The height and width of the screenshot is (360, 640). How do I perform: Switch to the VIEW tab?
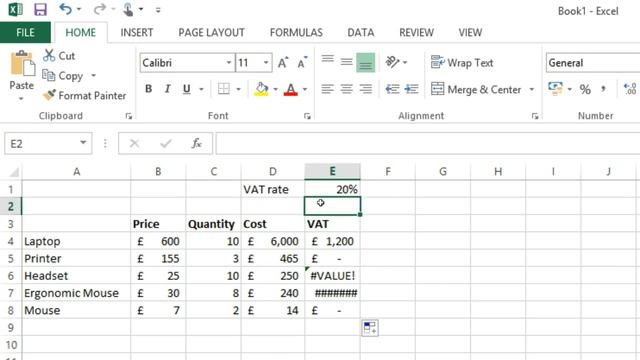coord(470,33)
